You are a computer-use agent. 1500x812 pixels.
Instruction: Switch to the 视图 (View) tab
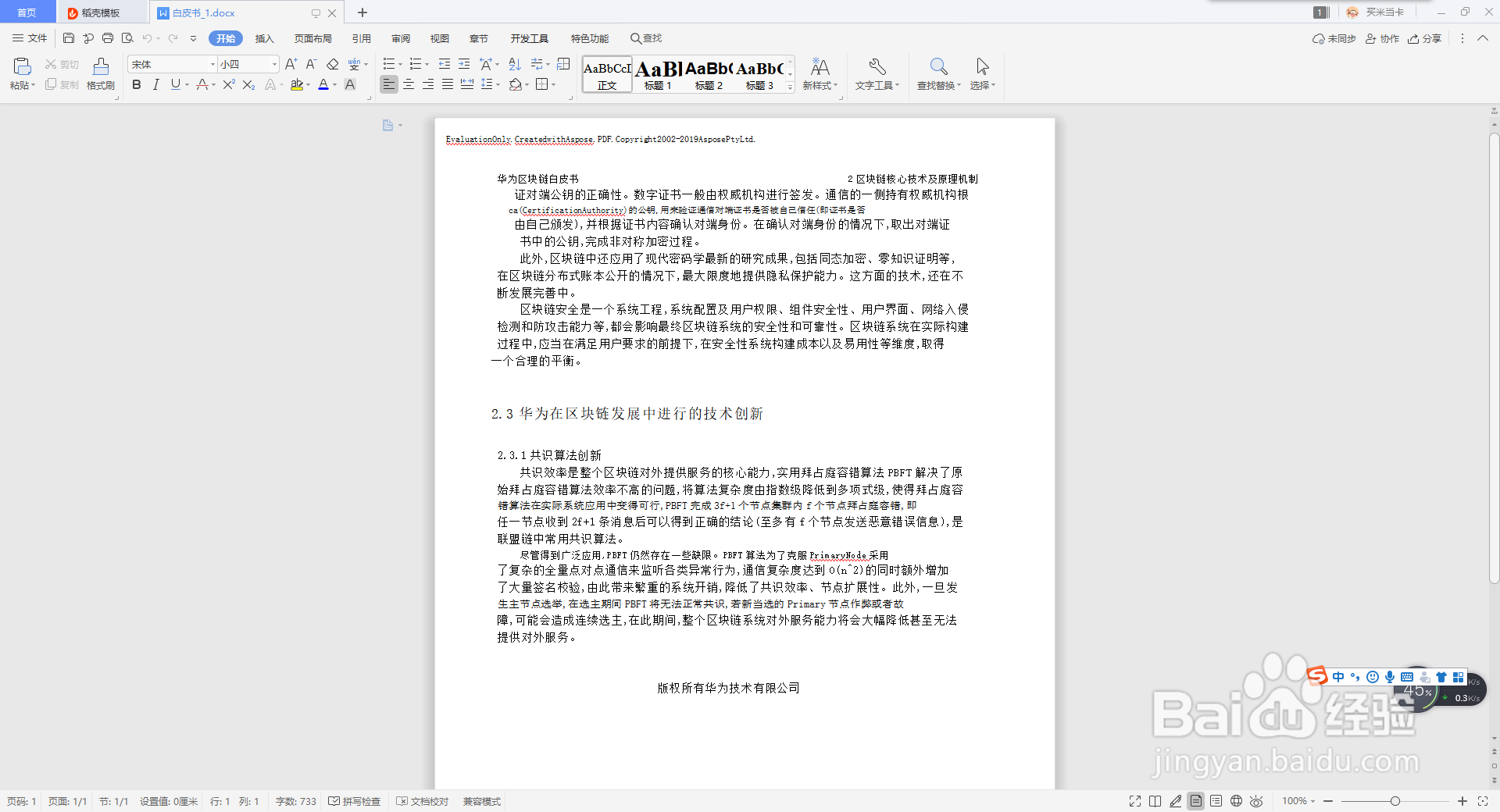(440, 38)
